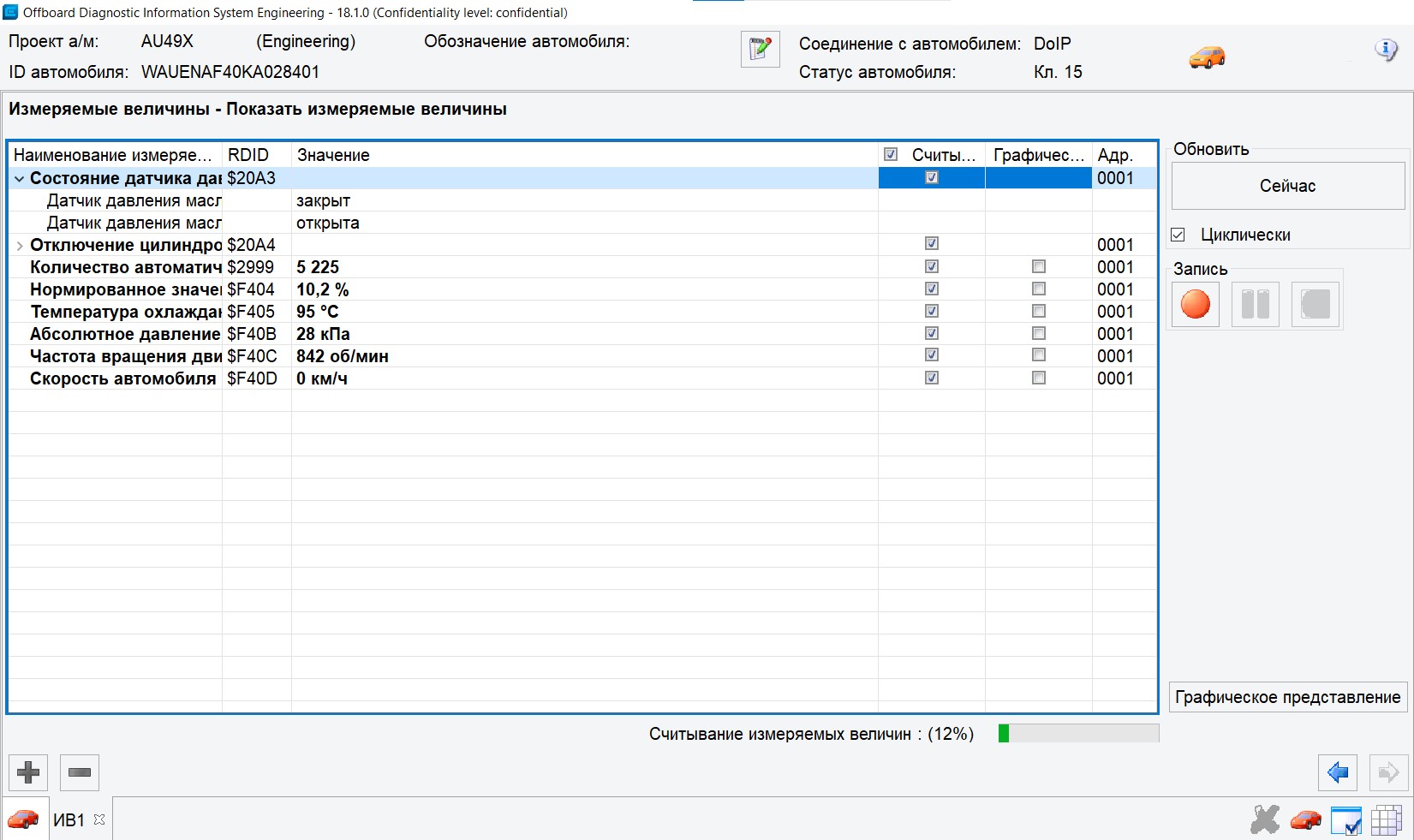1414x840 pixels.
Task: Click the blue info icon
Action: click(x=1386, y=50)
